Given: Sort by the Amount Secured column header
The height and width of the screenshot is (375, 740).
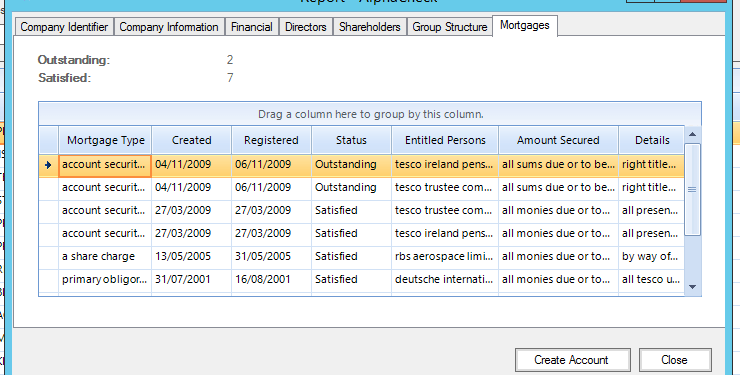Looking at the screenshot, I should click(x=558, y=140).
